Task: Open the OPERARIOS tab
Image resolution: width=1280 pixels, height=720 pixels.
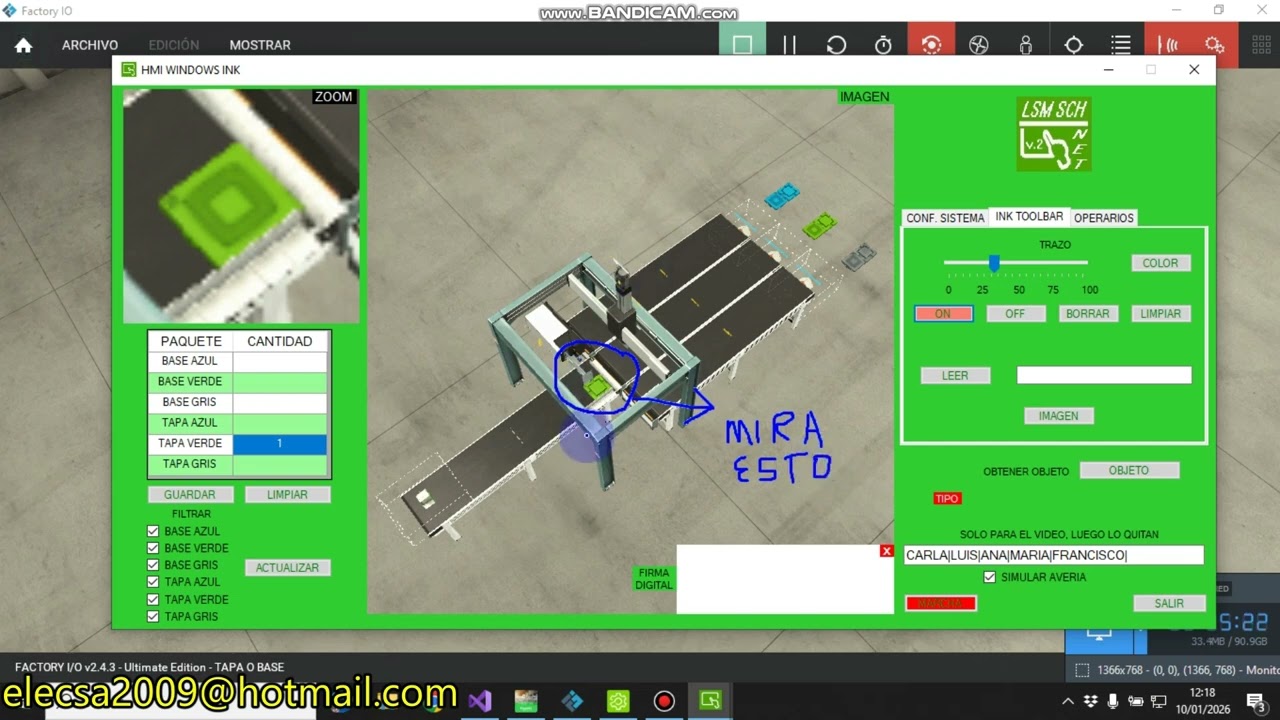Action: [x=1104, y=218]
